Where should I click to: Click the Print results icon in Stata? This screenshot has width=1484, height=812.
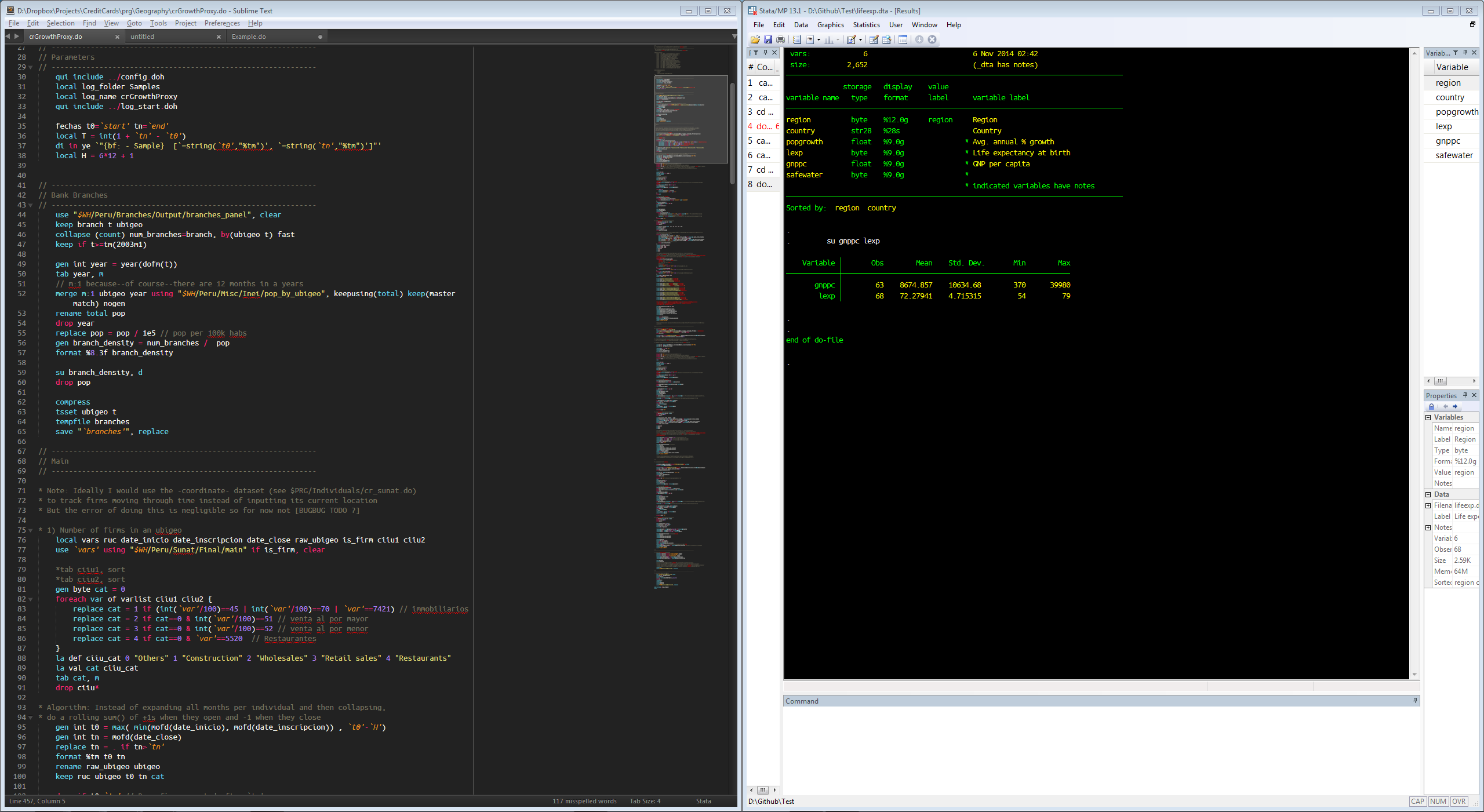[780, 39]
